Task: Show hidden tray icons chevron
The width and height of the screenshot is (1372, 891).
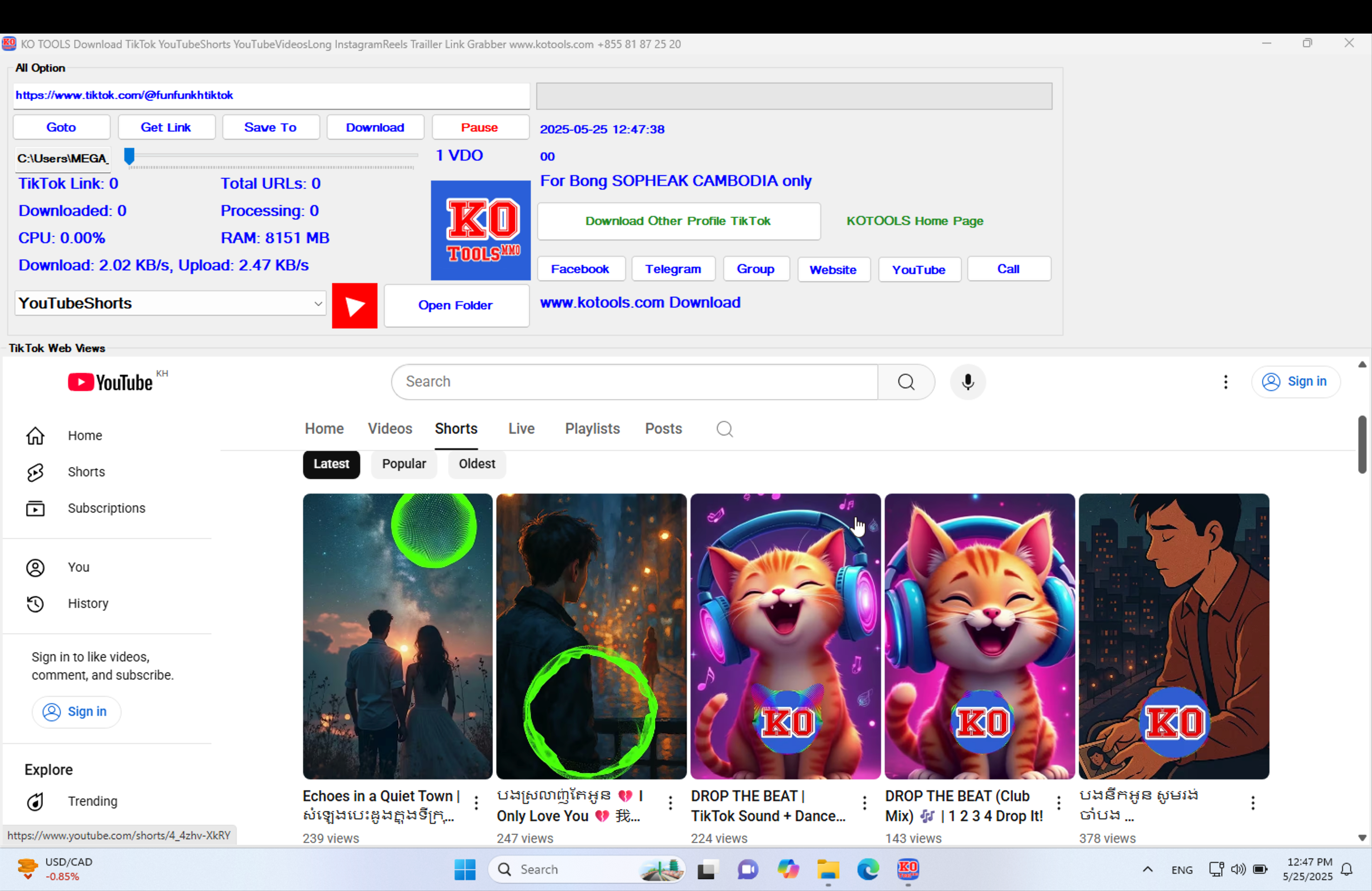Action: point(1148,869)
